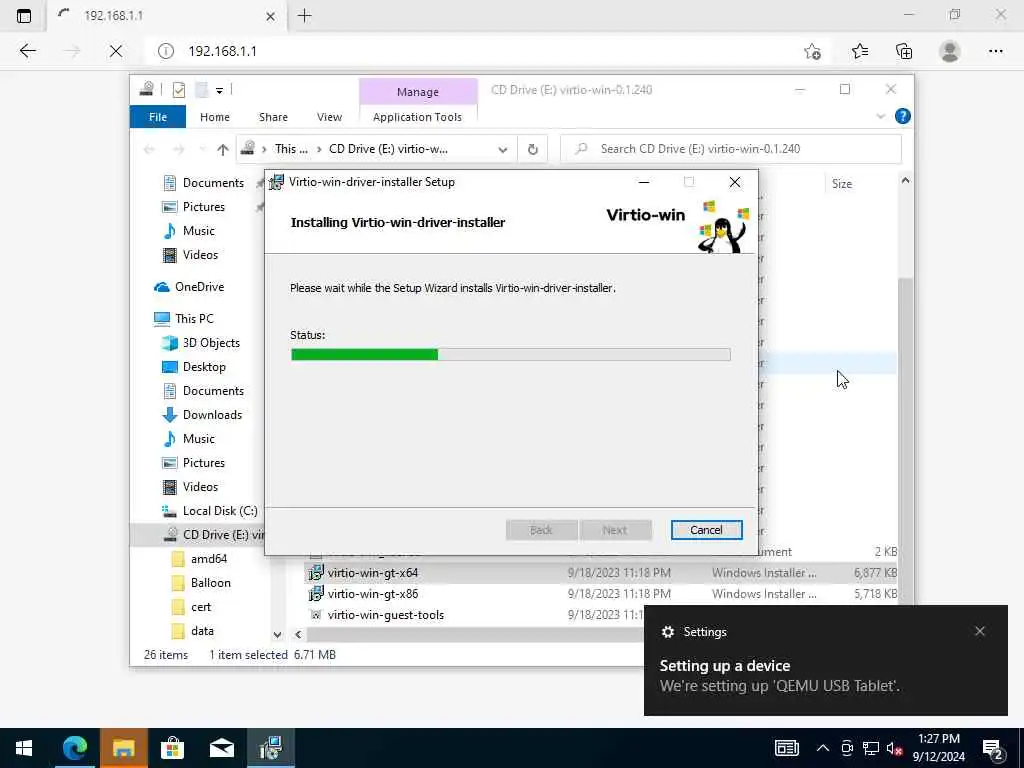Select Music under Quick access

click(x=199, y=231)
